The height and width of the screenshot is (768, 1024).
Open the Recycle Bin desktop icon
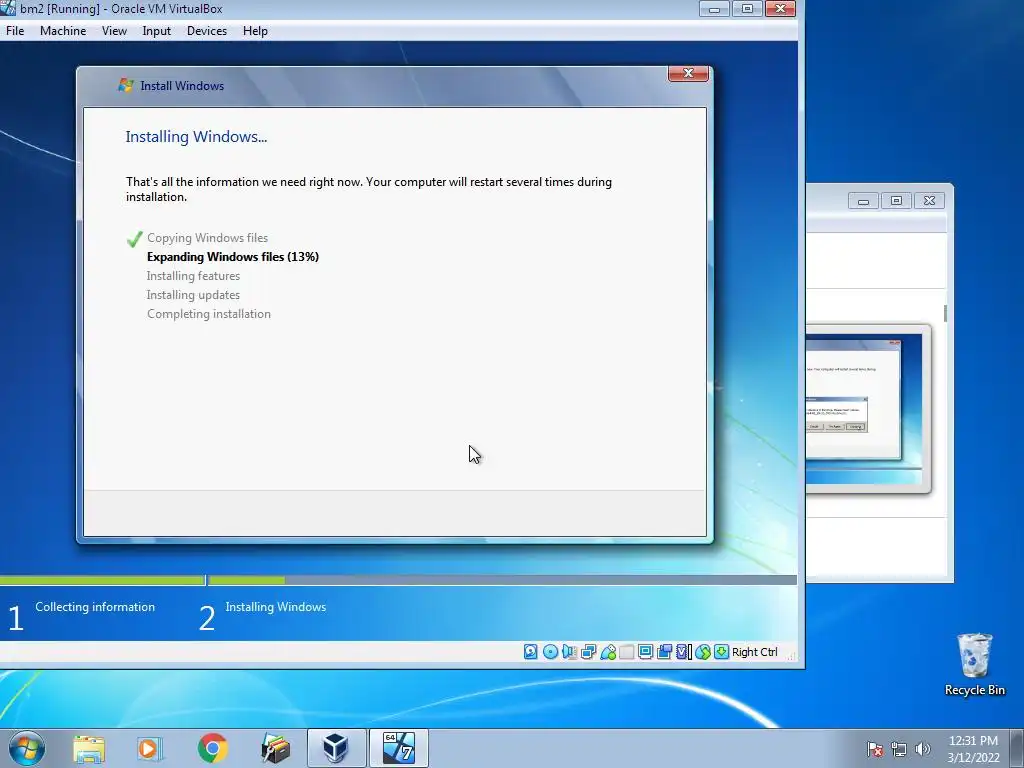click(x=974, y=664)
